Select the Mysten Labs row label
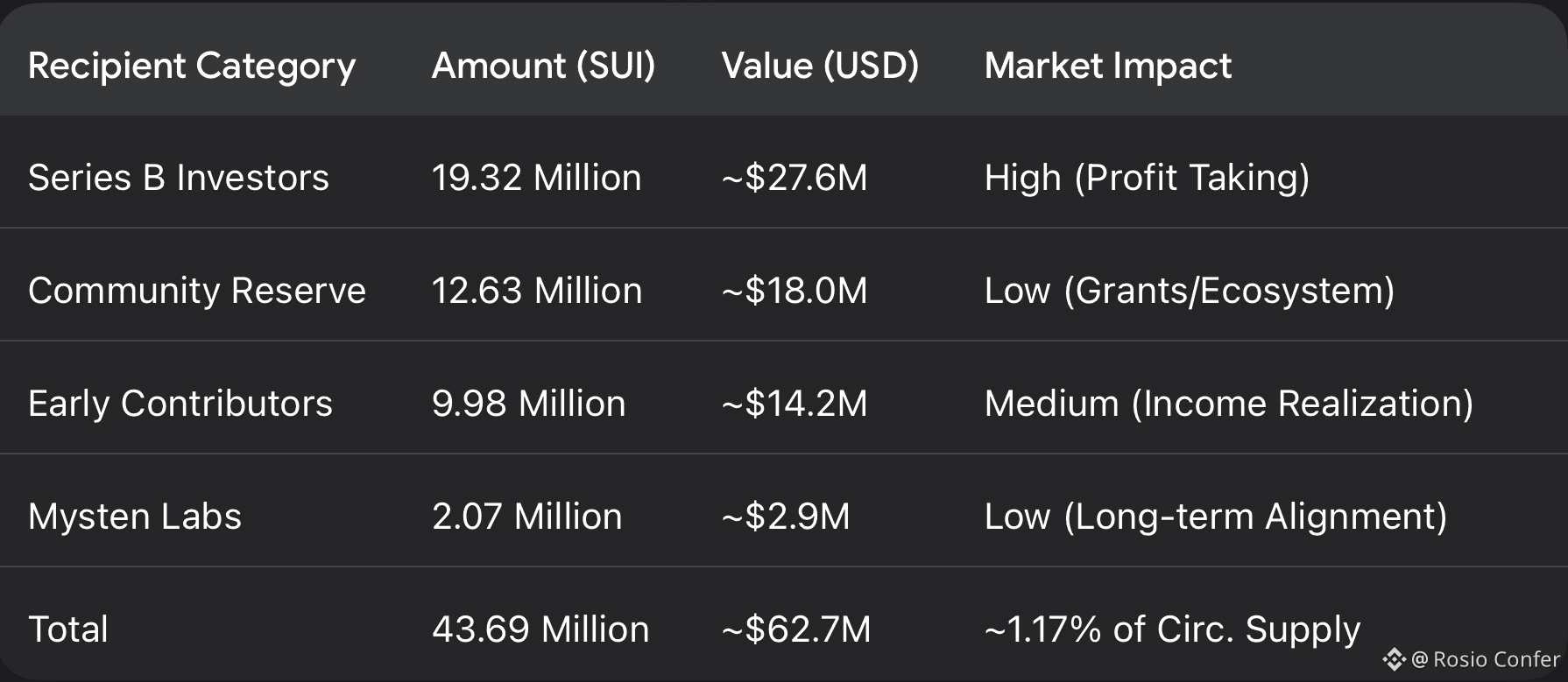Image resolution: width=1568 pixels, height=682 pixels. coord(135,517)
